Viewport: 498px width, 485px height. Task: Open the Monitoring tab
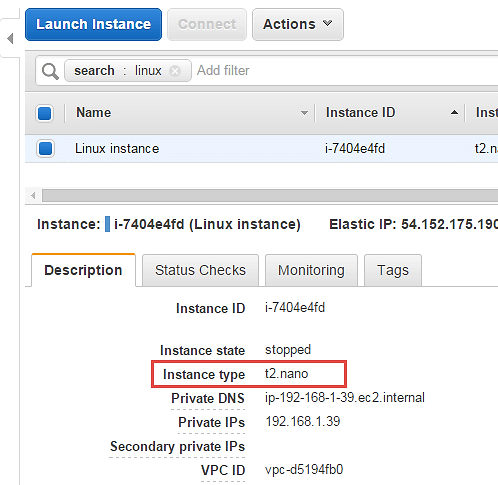311,270
